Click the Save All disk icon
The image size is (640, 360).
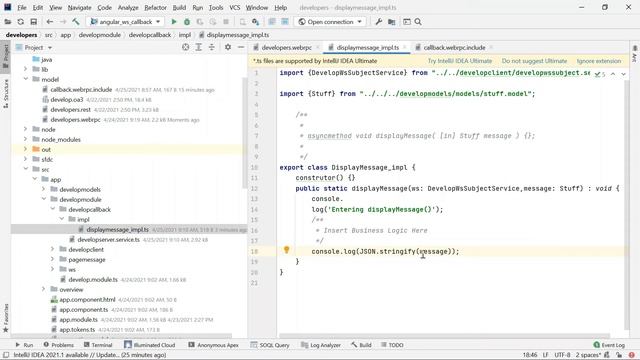click(33, 22)
